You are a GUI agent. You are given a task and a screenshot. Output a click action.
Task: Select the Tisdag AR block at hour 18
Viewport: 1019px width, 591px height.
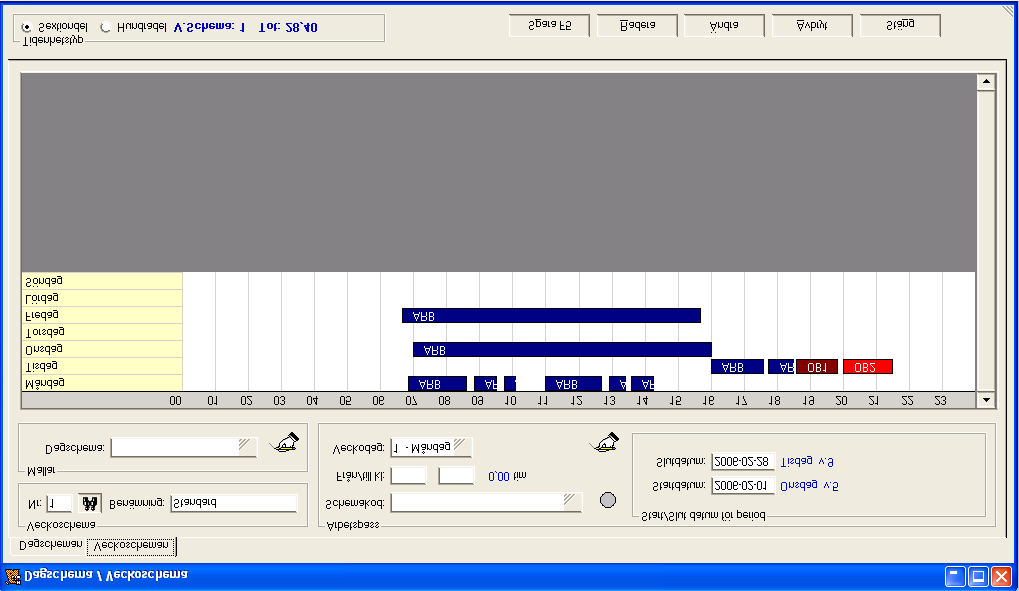(x=781, y=367)
